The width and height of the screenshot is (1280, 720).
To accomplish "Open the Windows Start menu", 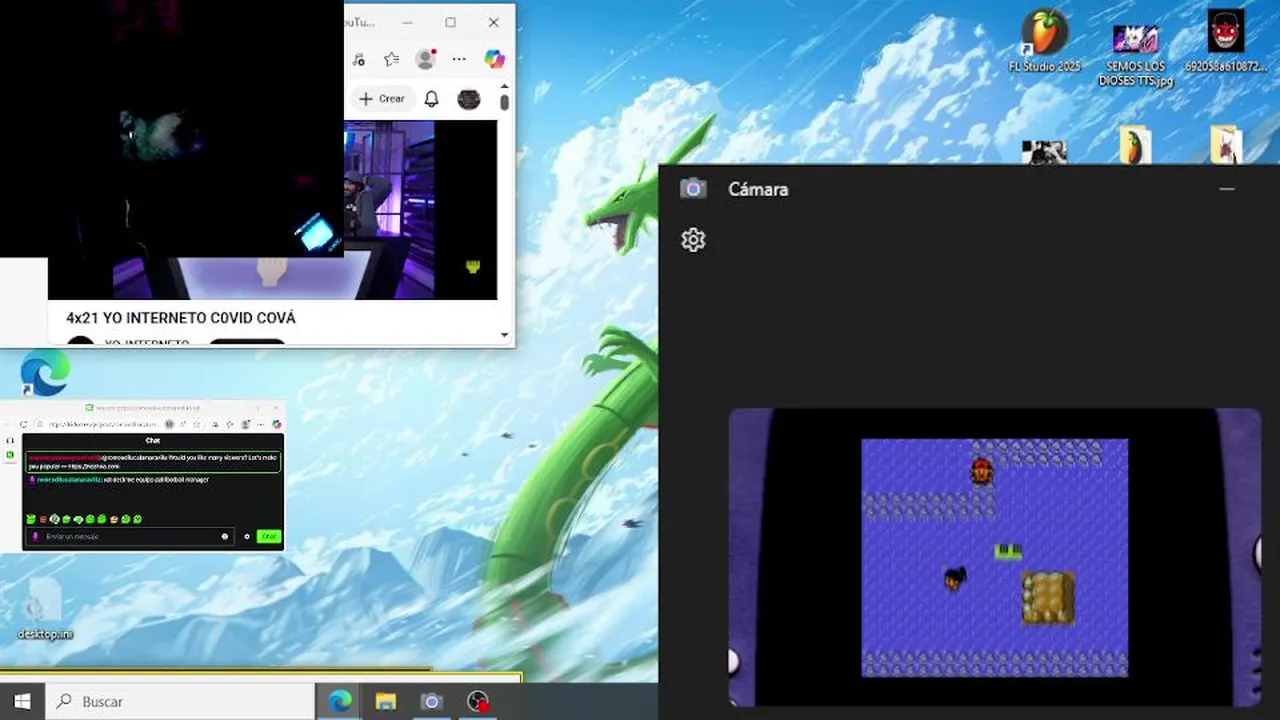I will (x=22, y=702).
